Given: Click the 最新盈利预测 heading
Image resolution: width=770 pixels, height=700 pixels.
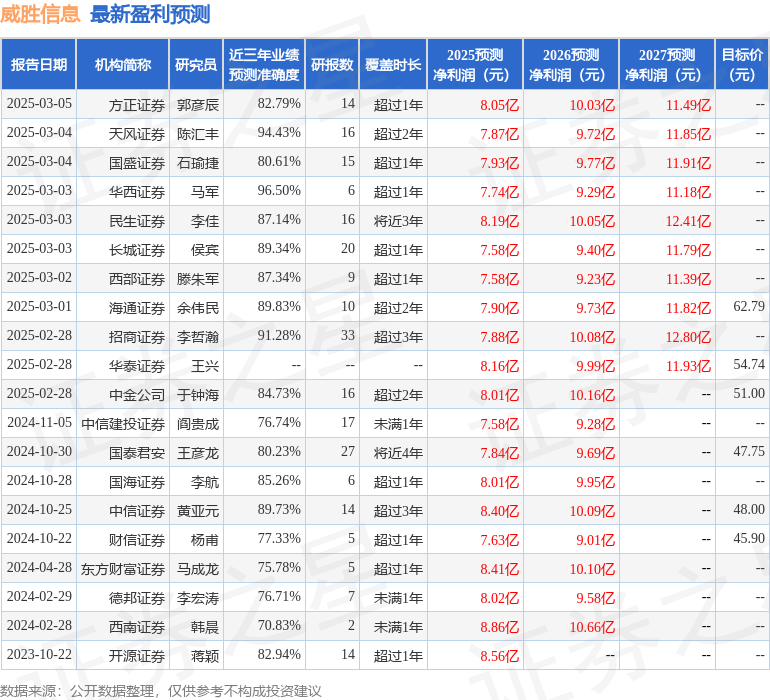Looking at the screenshot, I should click(x=150, y=14).
